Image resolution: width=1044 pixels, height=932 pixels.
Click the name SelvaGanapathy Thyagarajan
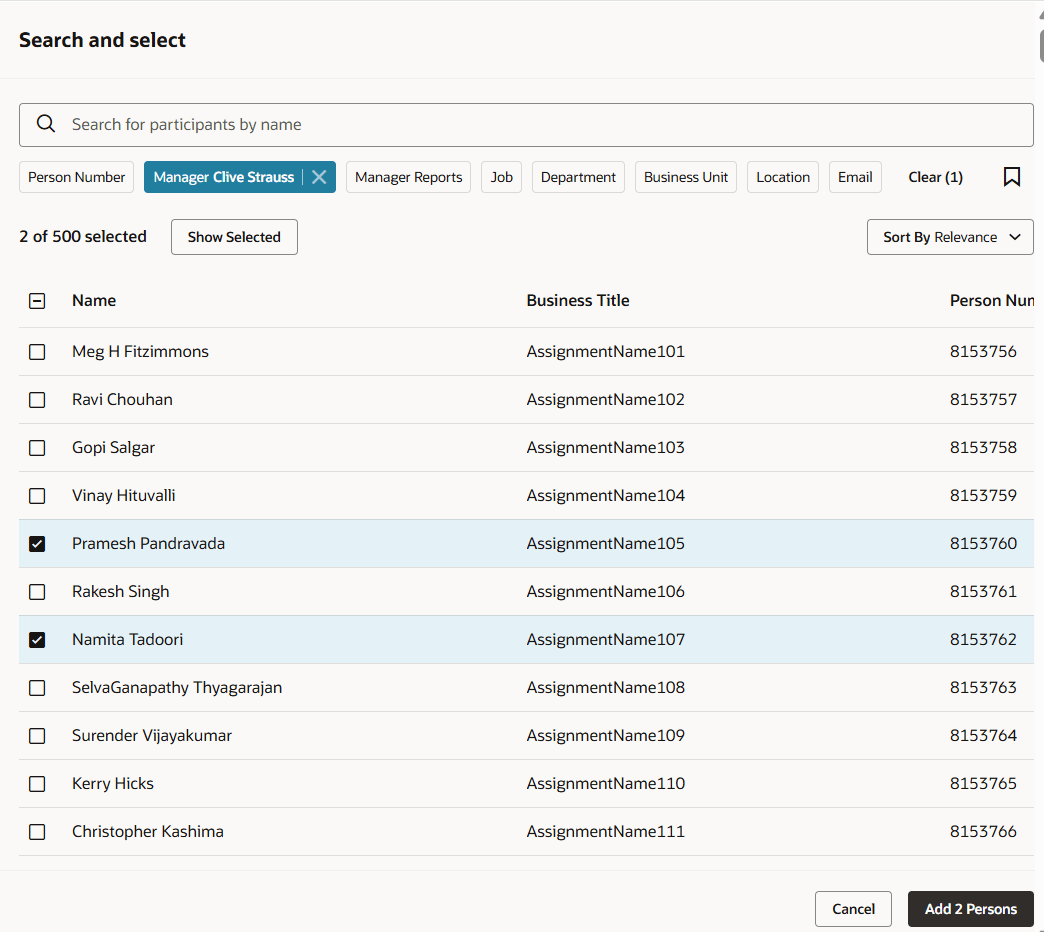click(x=177, y=687)
